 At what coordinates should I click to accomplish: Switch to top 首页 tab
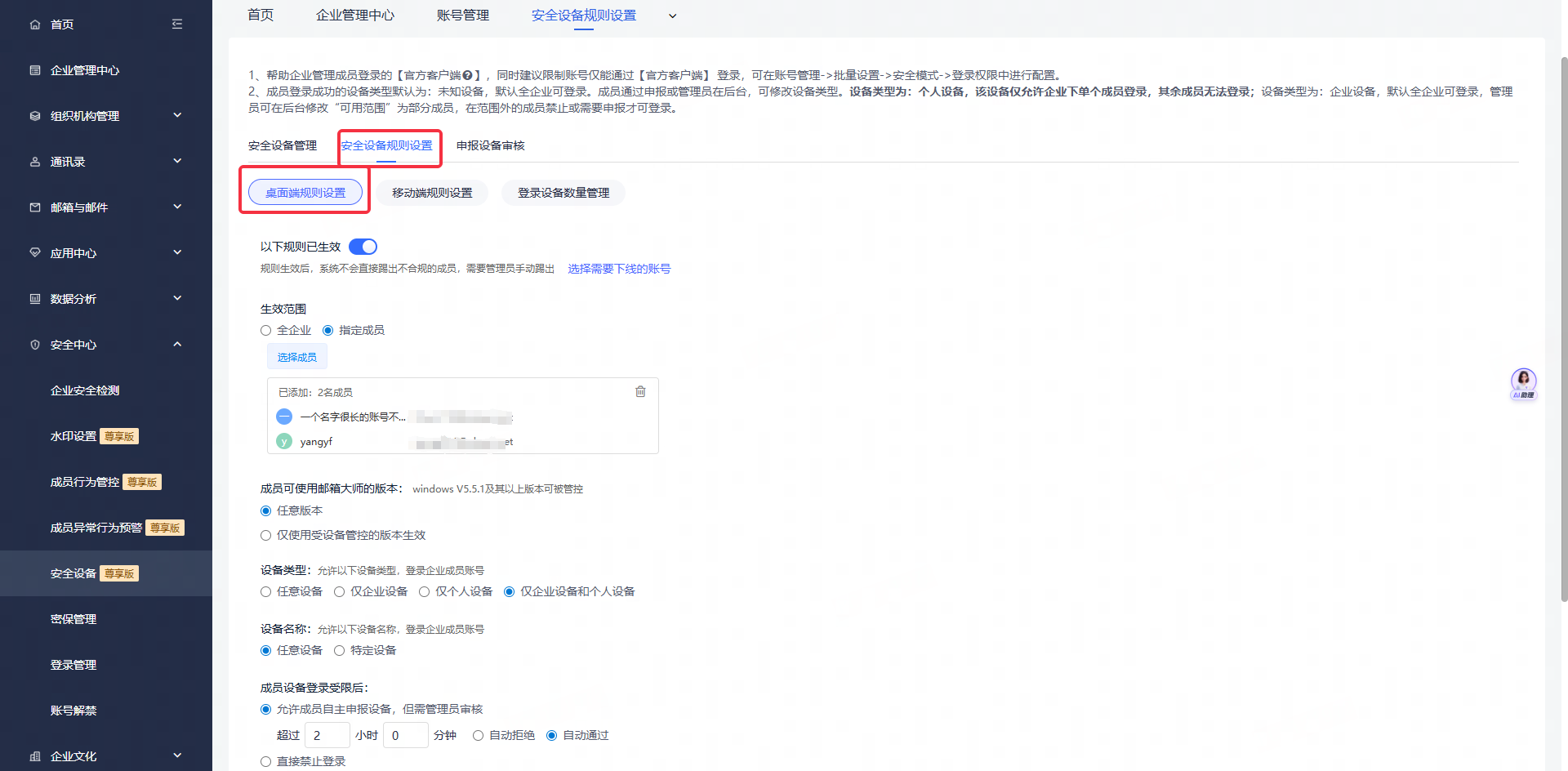pos(261,15)
